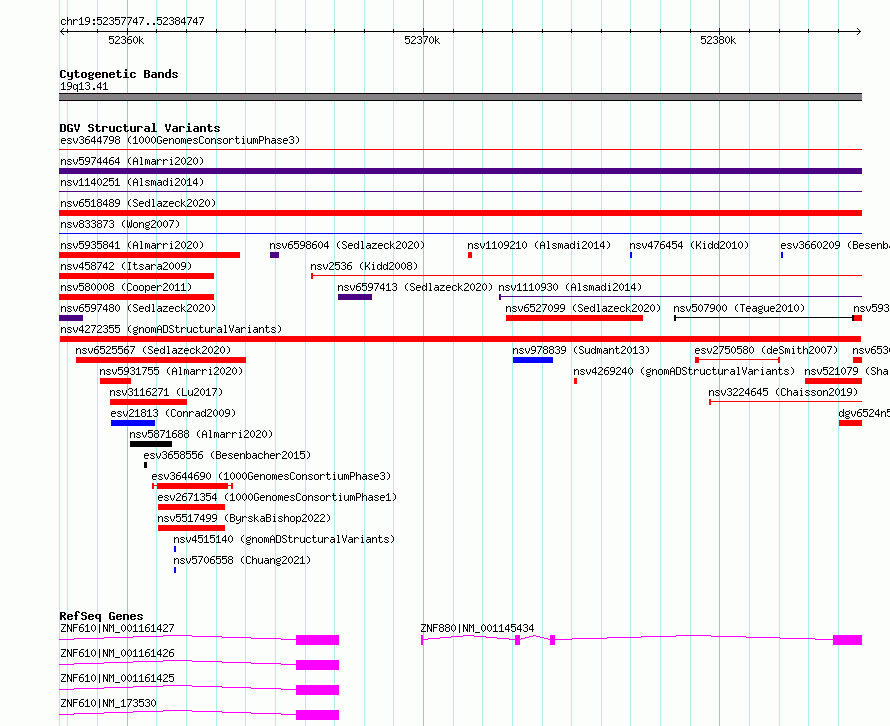
Task: Click the chr19:52357747..52384747 region label
Action: coord(132,21)
